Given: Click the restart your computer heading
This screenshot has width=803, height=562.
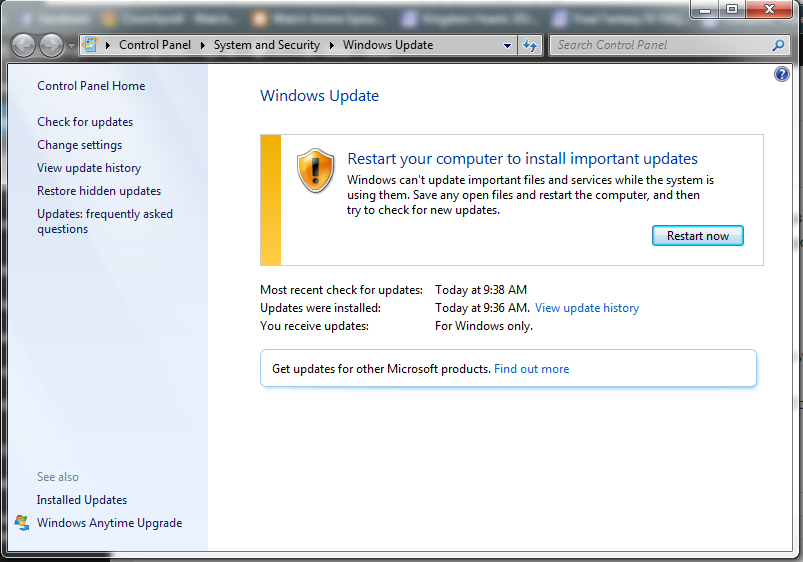Looking at the screenshot, I should [522, 159].
